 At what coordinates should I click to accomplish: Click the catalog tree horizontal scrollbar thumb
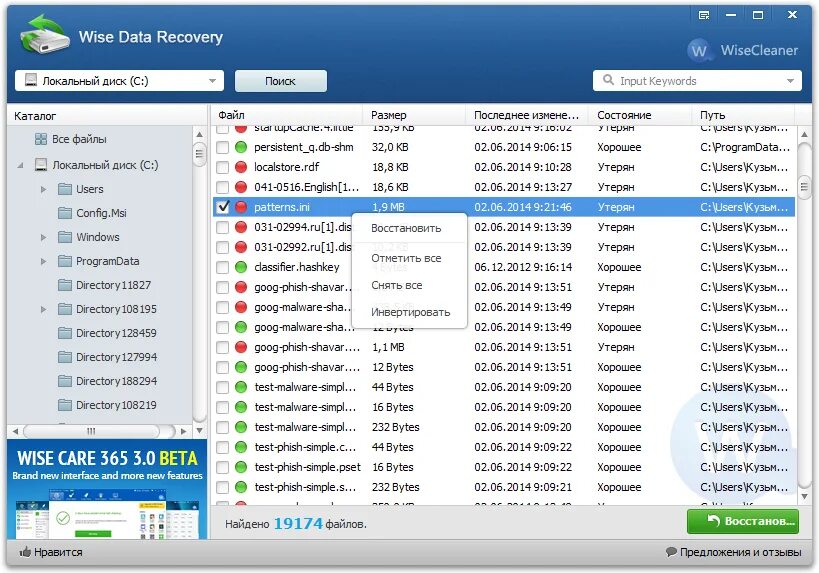[x=91, y=431]
